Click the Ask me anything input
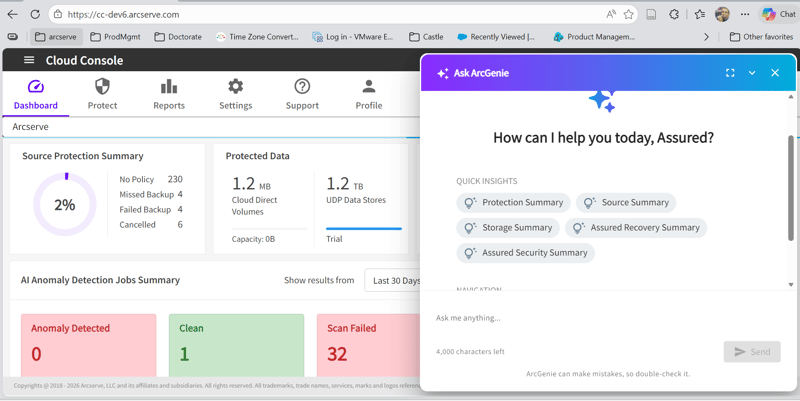The height and width of the screenshot is (401, 800). 607,318
